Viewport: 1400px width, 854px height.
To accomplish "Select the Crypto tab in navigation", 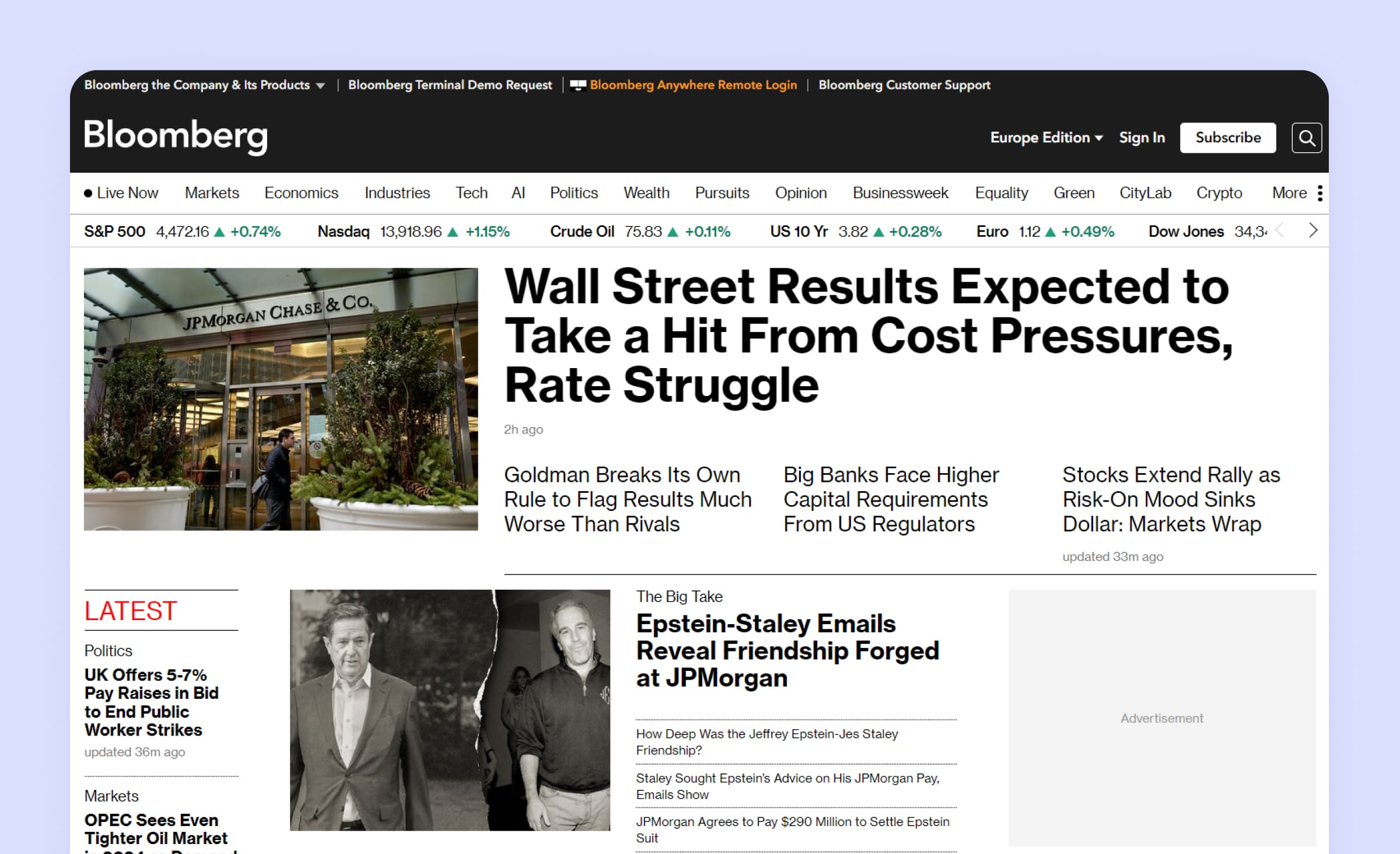I will [1219, 192].
